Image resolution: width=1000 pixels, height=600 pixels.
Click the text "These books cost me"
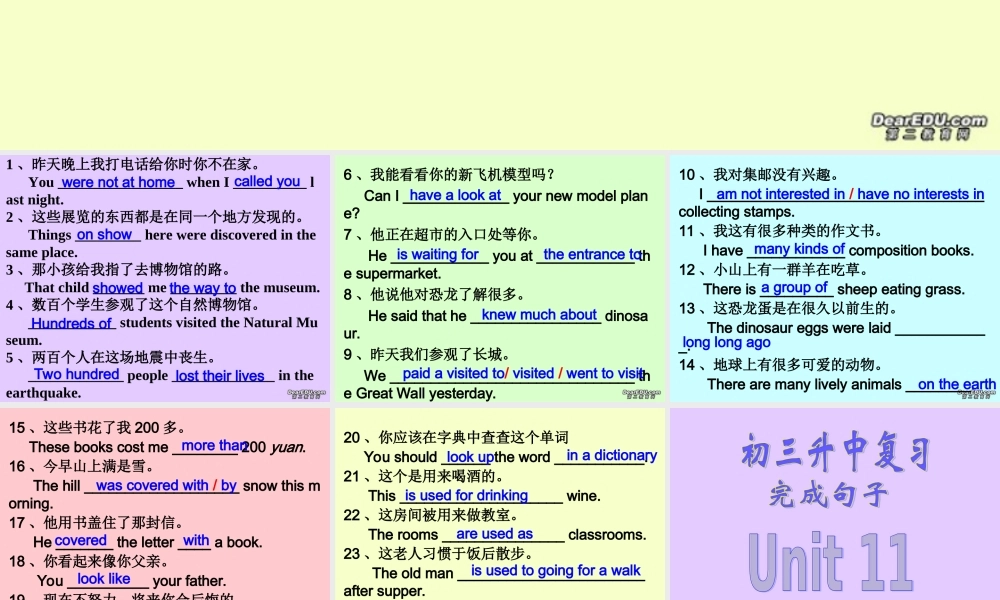coord(99,447)
